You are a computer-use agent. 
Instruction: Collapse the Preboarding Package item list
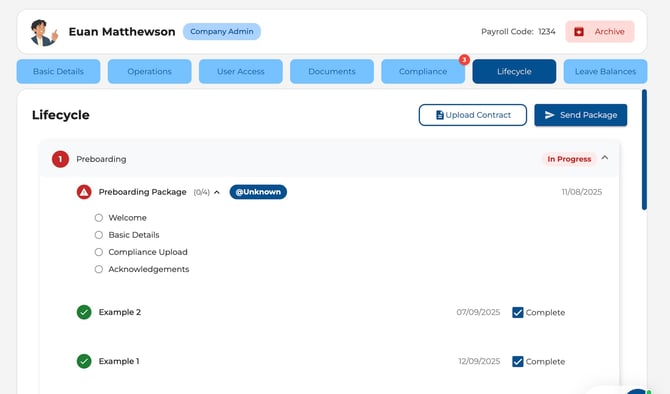click(217, 192)
